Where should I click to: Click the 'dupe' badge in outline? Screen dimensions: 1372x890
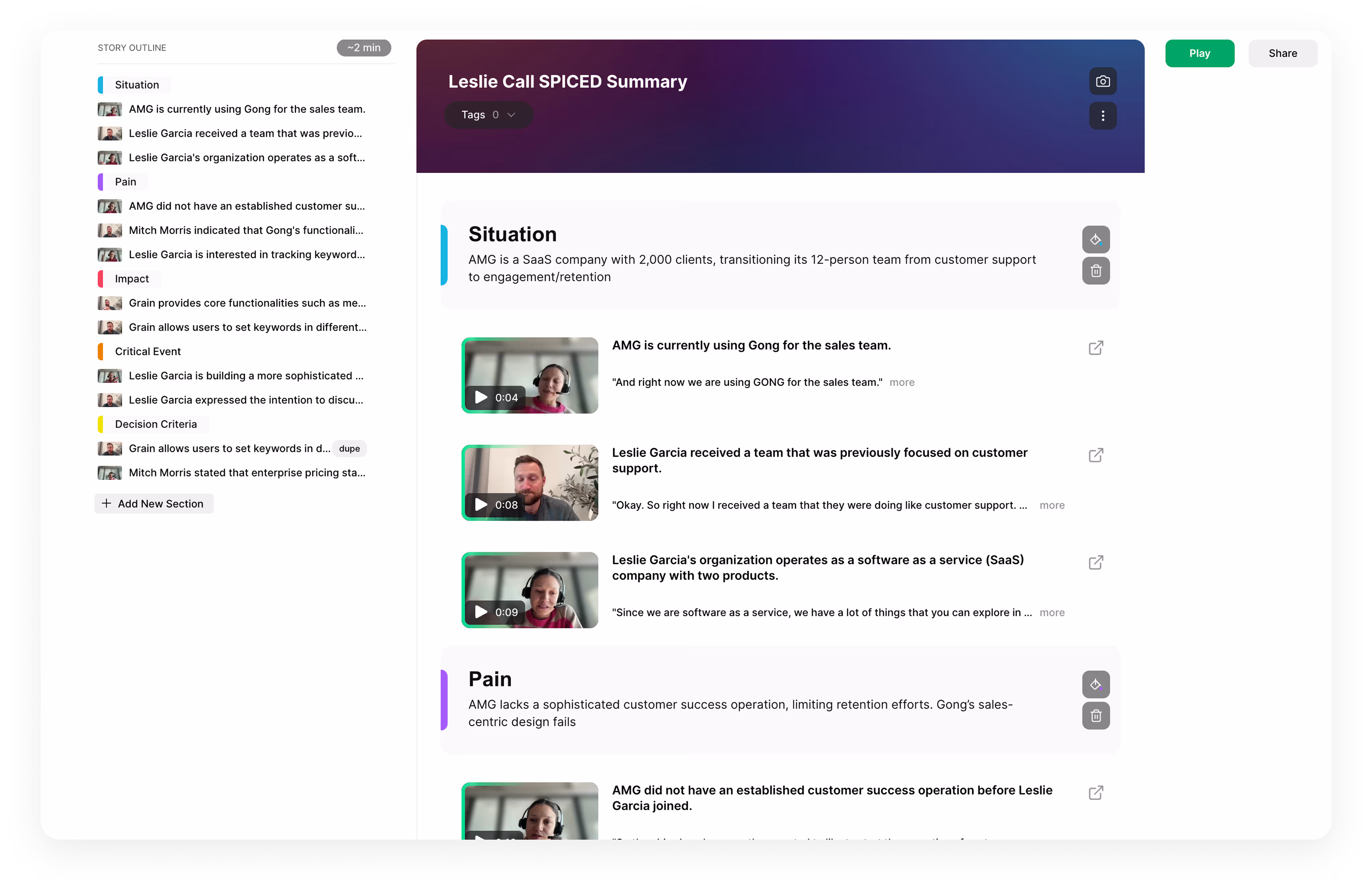pyautogui.click(x=349, y=448)
